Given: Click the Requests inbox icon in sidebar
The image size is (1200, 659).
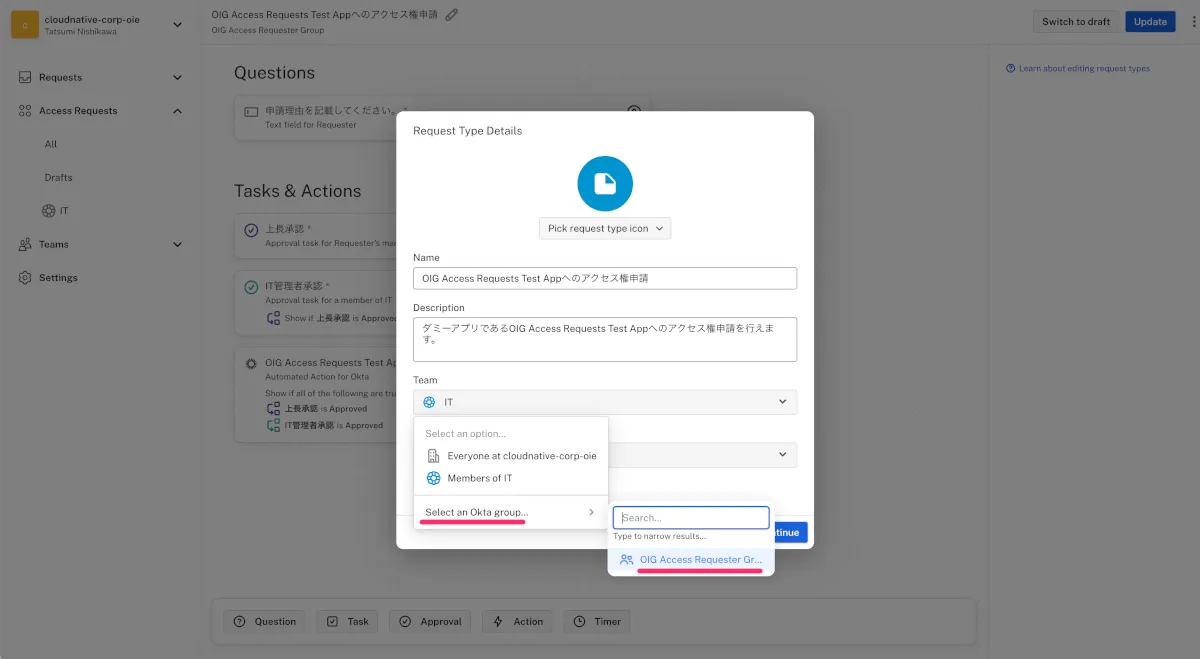Looking at the screenshot, I should pyautogui.click(x=25, y=78).
